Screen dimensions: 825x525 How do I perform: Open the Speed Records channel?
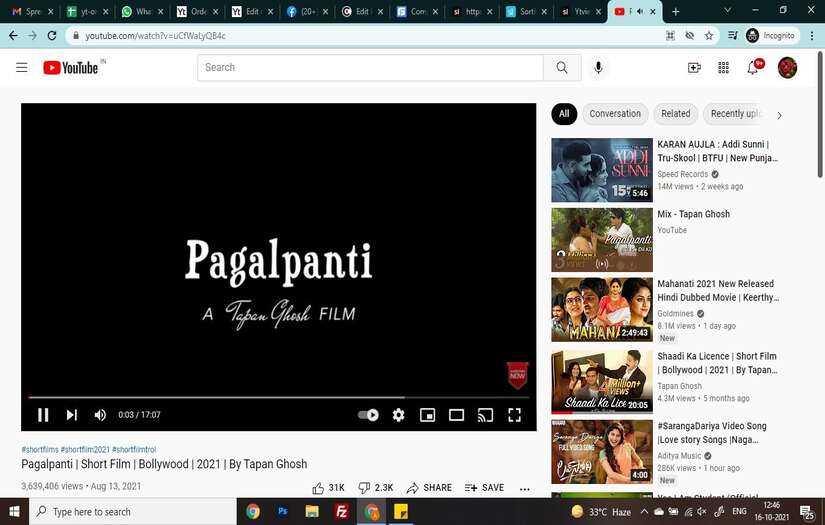[x=682, y=174]
